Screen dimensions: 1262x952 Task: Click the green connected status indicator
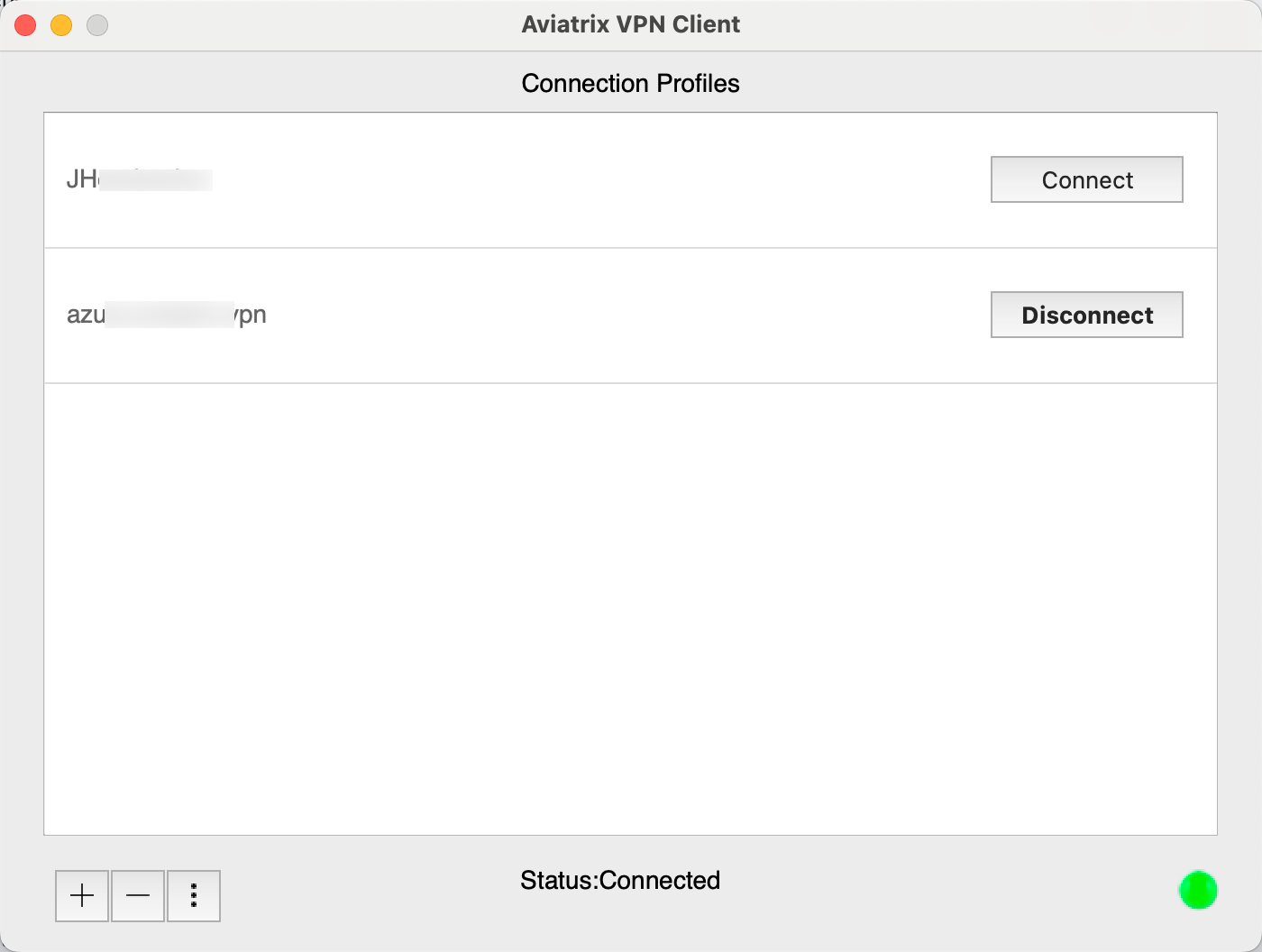click(1199, 891)
